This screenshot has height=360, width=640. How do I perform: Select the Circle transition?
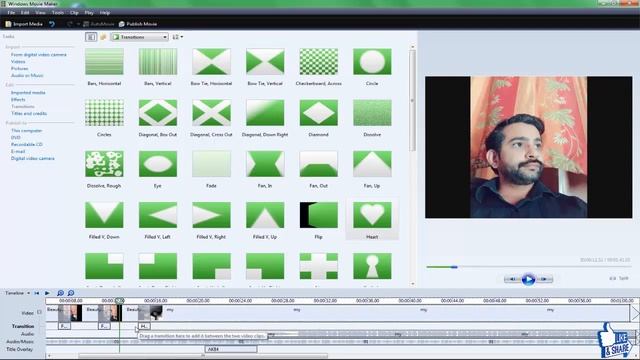[x=372, y=62]
